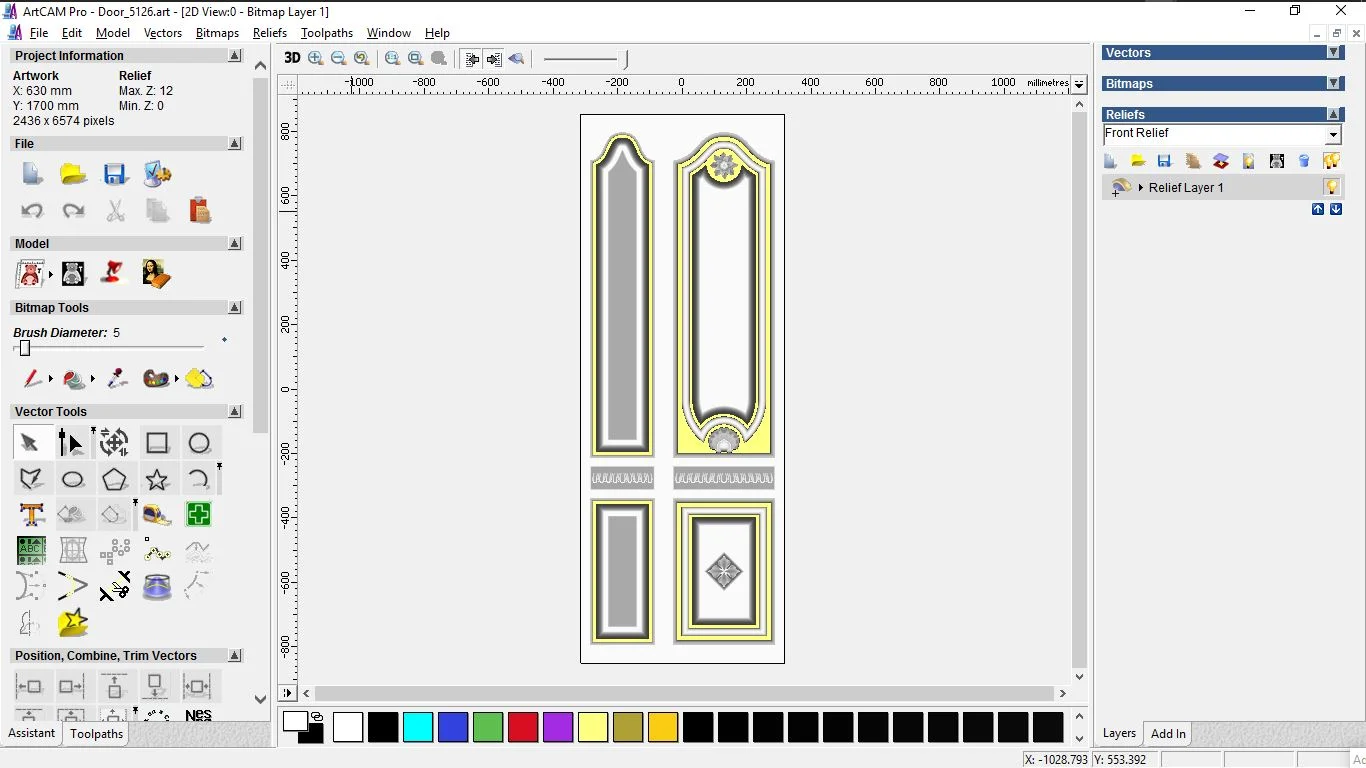Switch to the Toolpaths tab
This screenshot has height=768, width=1366.
point(96,733)
